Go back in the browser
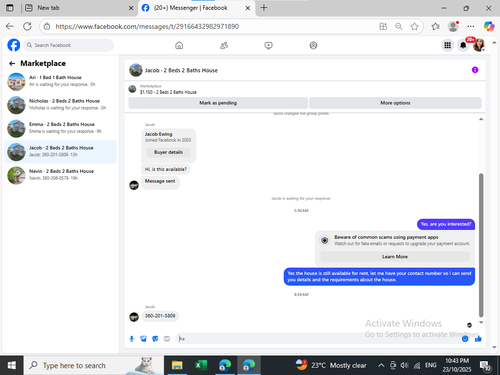This screenshot has height=375, width=500. [x=10, y=26]
